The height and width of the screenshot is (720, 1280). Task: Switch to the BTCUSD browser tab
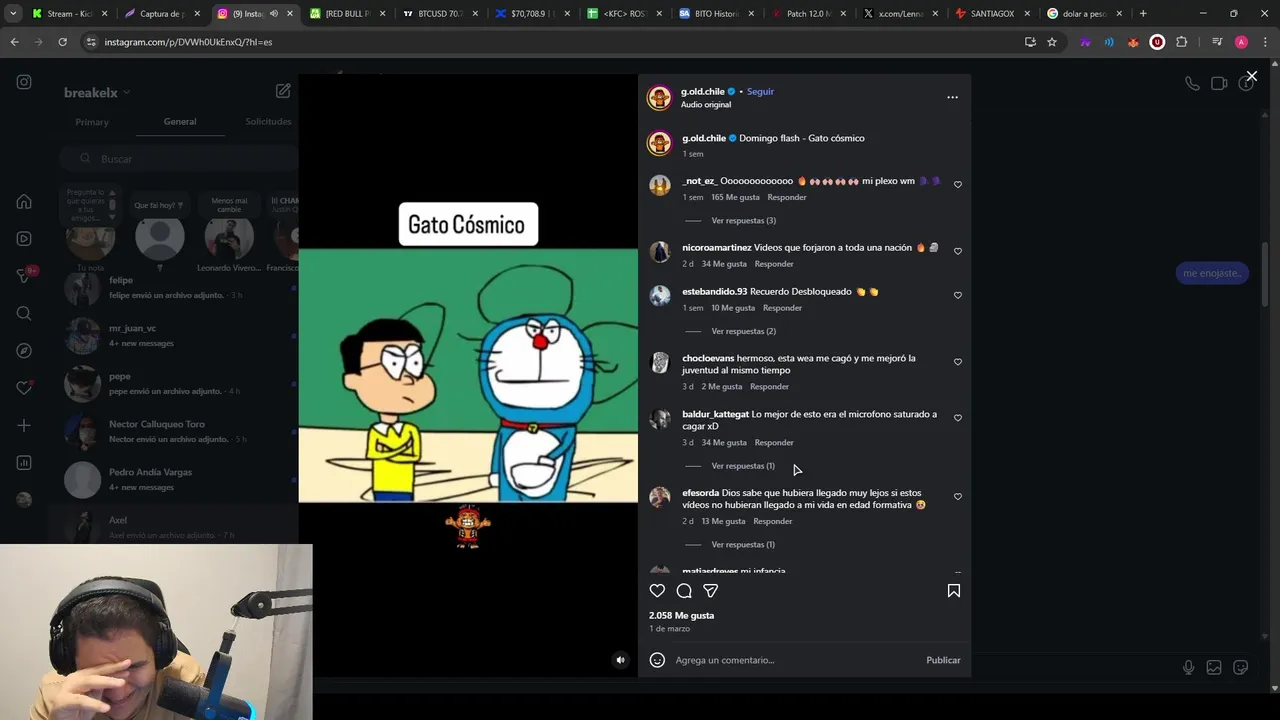440,14
